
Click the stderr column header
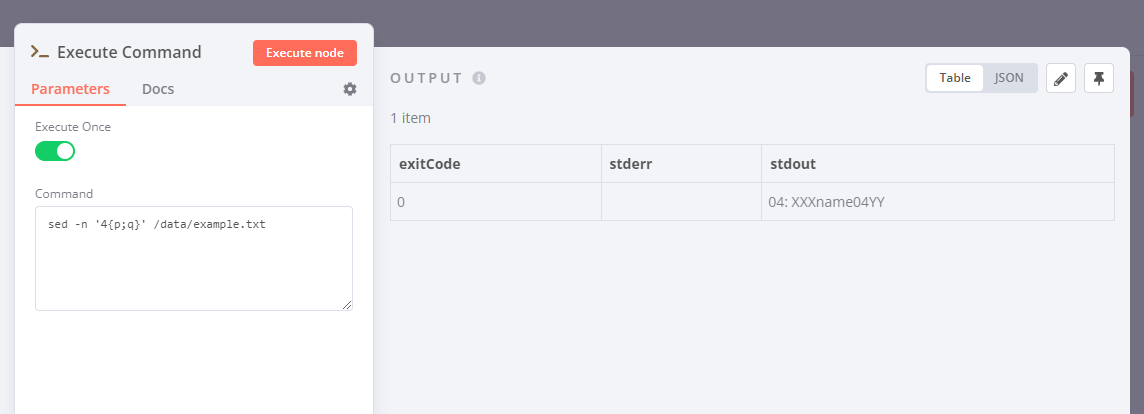pos(631,164)
